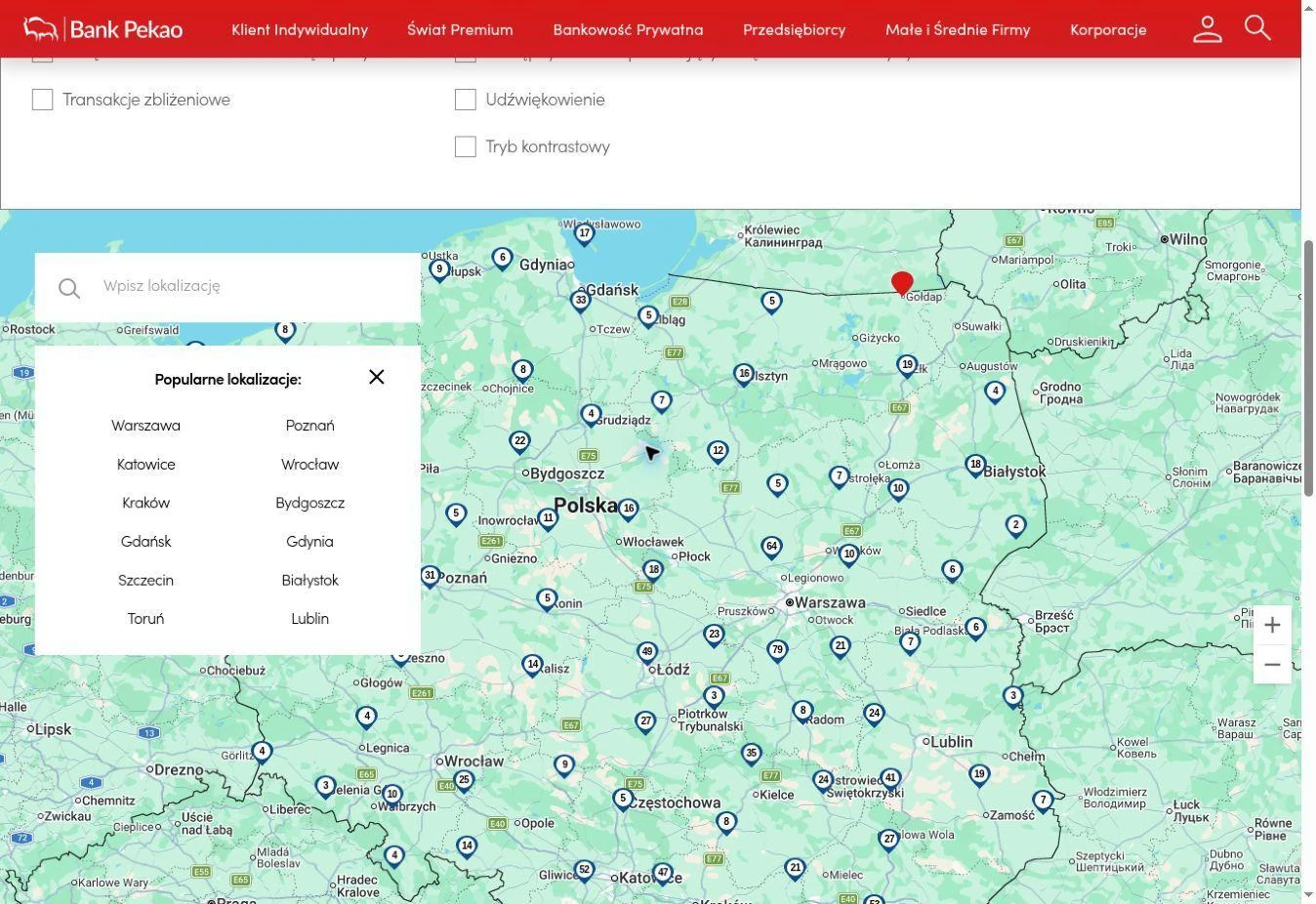Enable Transakcje zbliżeniowe checkbox
Screen dimensions: 1316x904
click(42, 100)
